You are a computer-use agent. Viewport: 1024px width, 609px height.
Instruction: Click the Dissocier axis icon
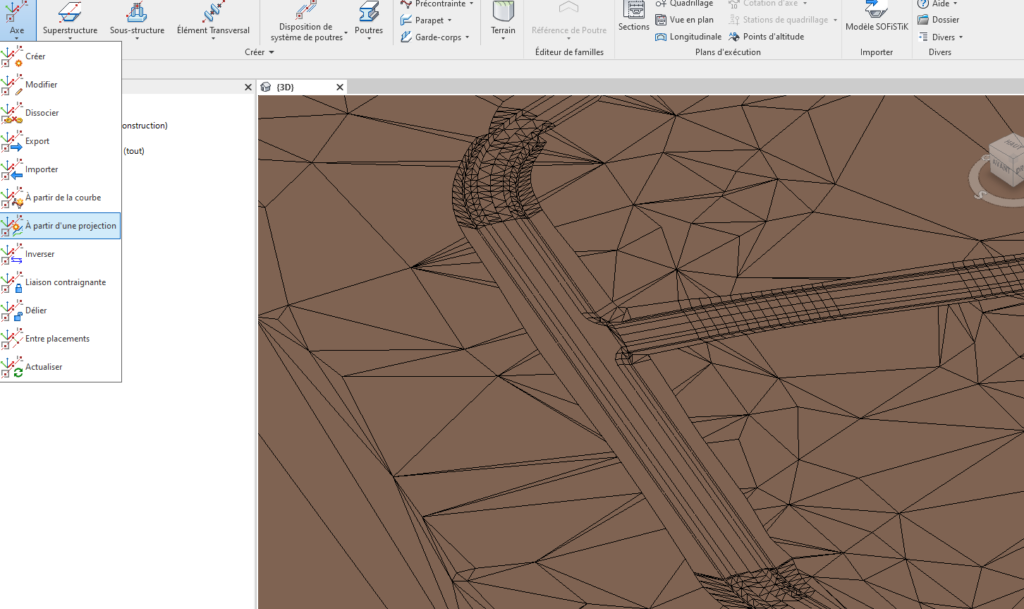point(12,113)
